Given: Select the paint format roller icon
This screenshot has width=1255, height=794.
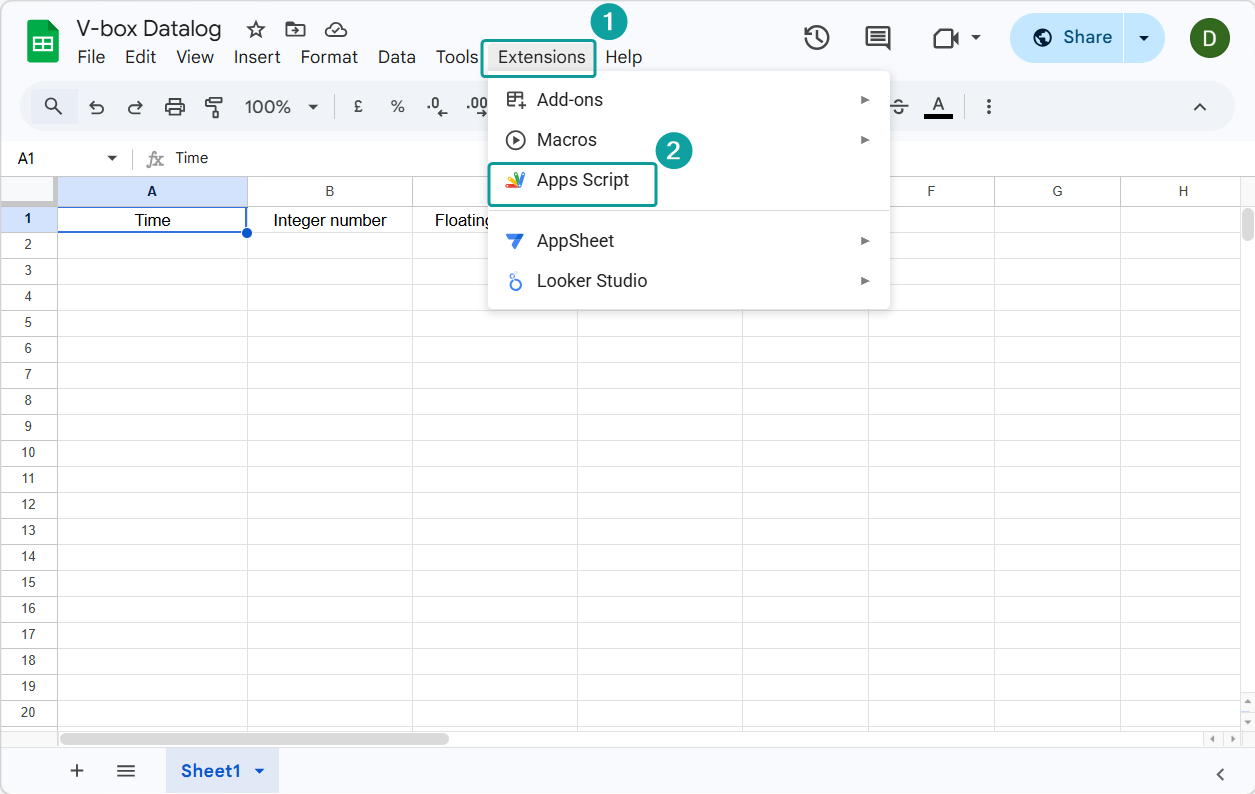Looking at the screenshot, I should pyautogui.click(x=213, y=107).
